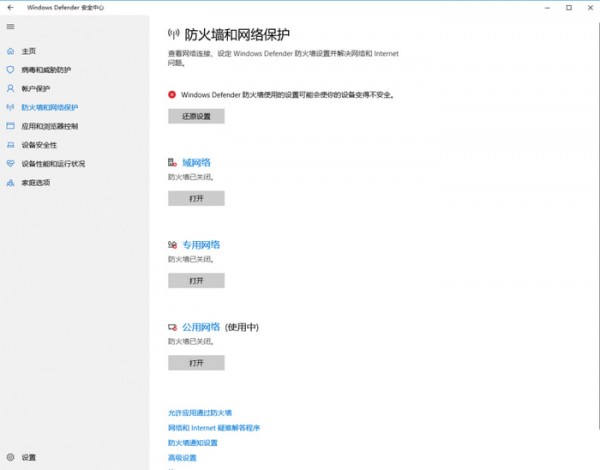Open 设备性能和运行状况 heart icon
The width and height of the screenshot is (600, 470).
pos(11,163)
